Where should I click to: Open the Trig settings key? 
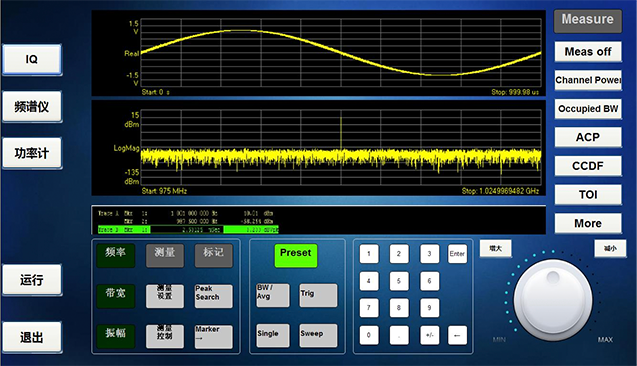[318, 295]
